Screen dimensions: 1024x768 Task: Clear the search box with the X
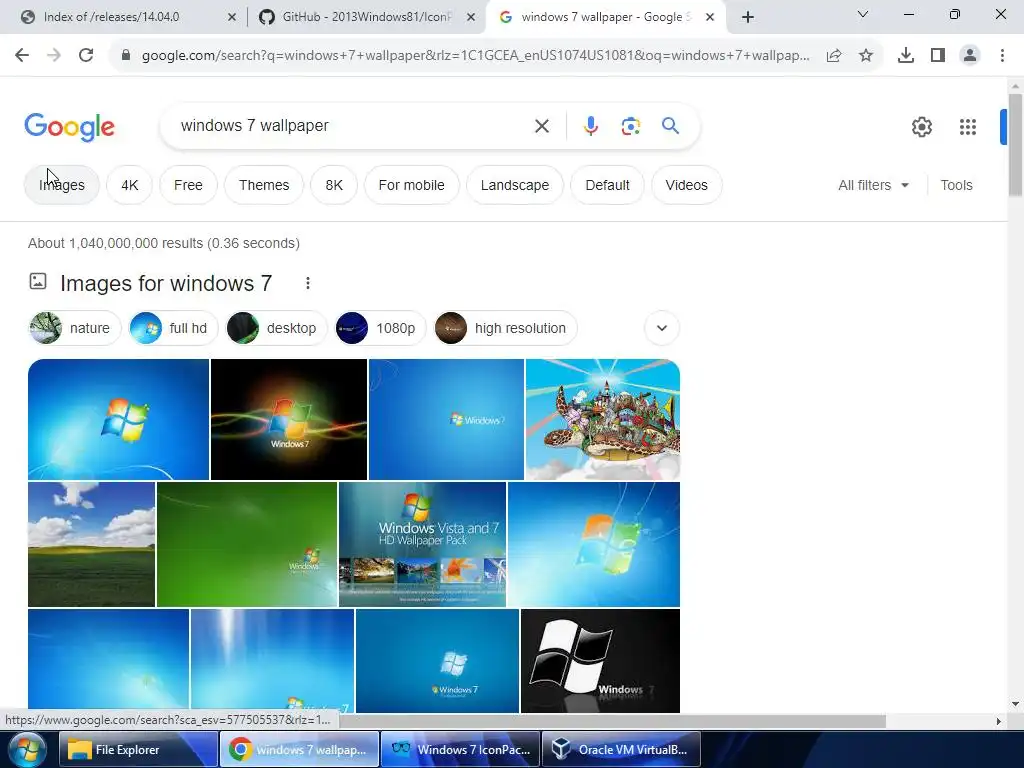click(x=542, y=126)
